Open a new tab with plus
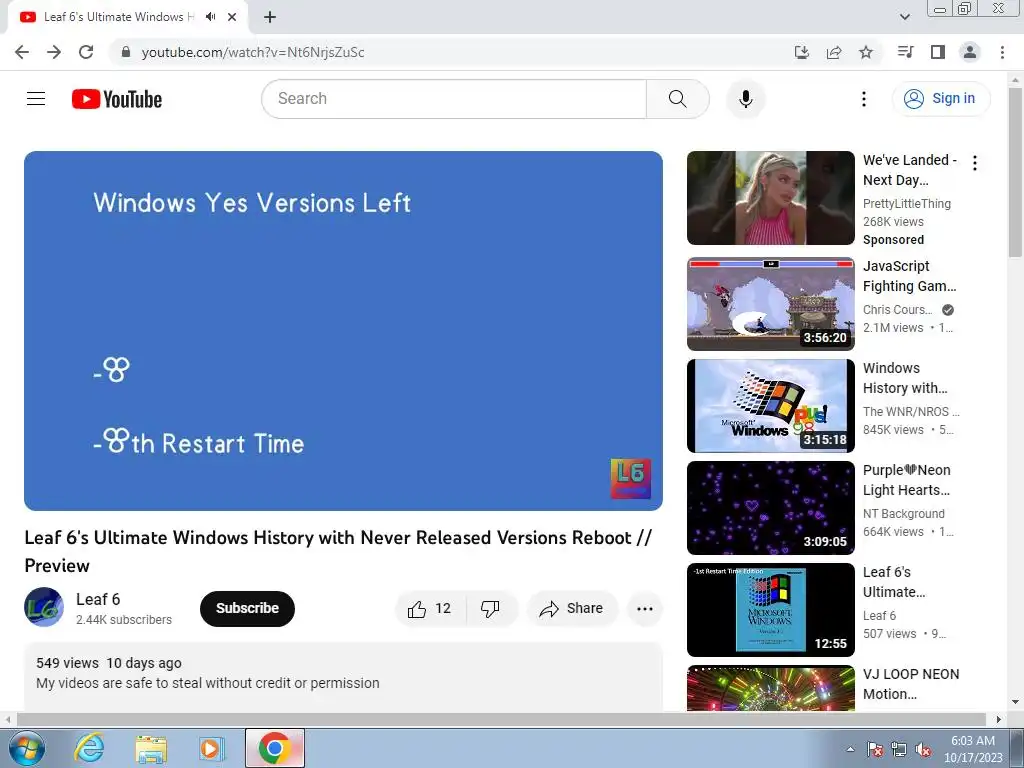The height and width of the screenshot is (768, 1024). (x=270, y=17)
